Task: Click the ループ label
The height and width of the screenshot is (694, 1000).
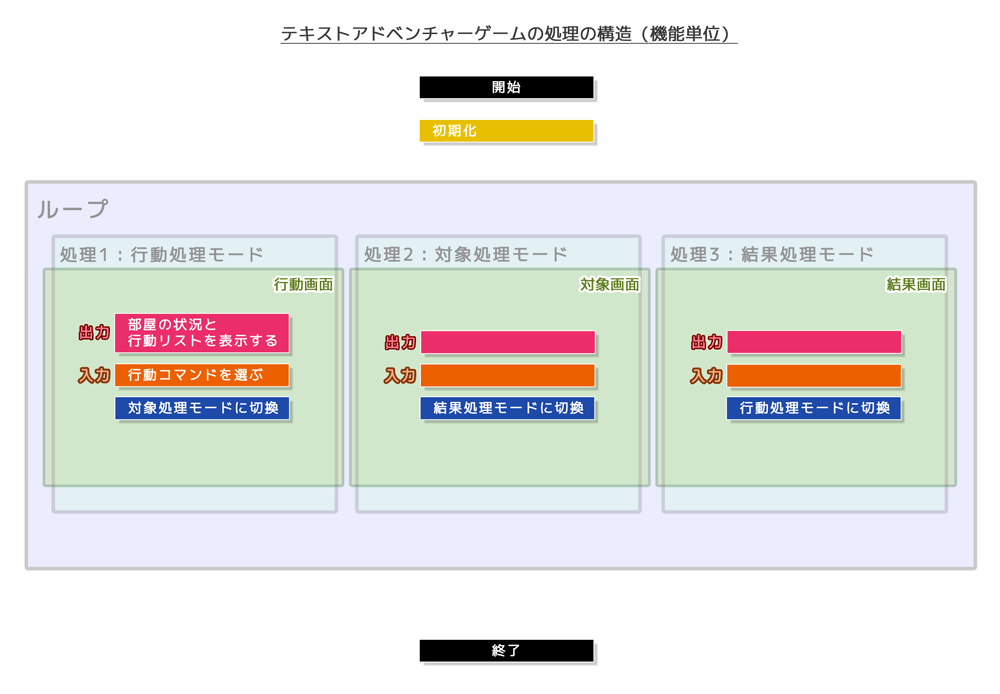Action: pyautogui.click(x=73, y=209)
